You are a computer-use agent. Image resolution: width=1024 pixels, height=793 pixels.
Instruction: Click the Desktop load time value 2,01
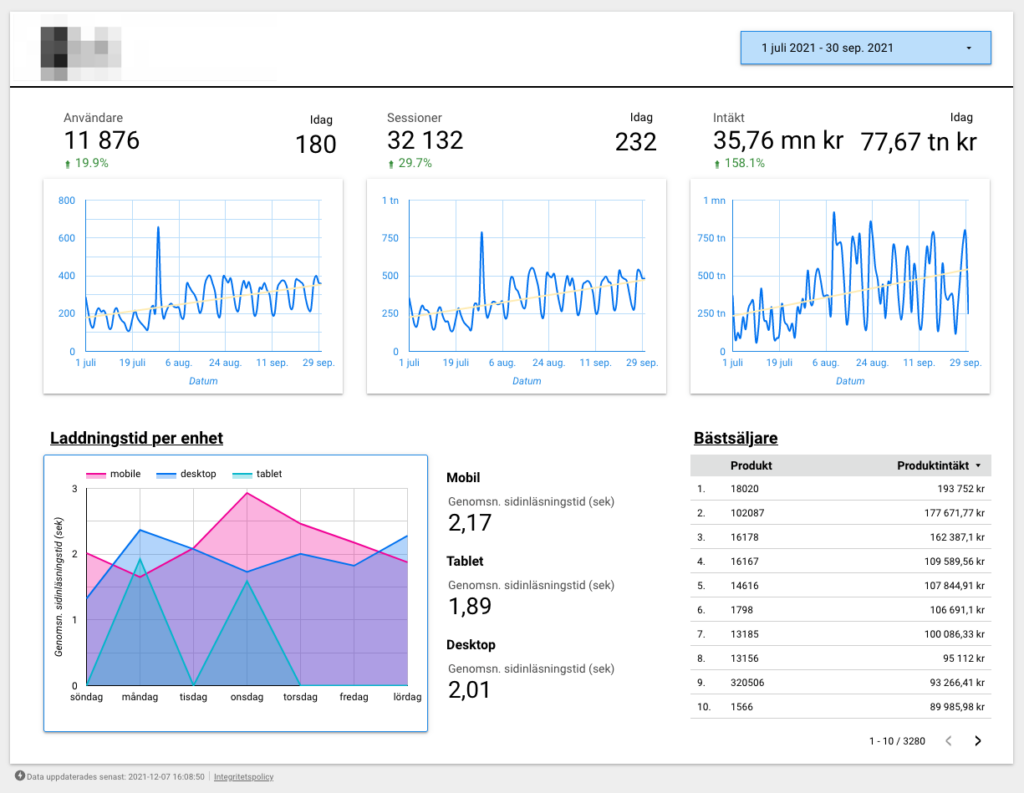pos(469,690)
